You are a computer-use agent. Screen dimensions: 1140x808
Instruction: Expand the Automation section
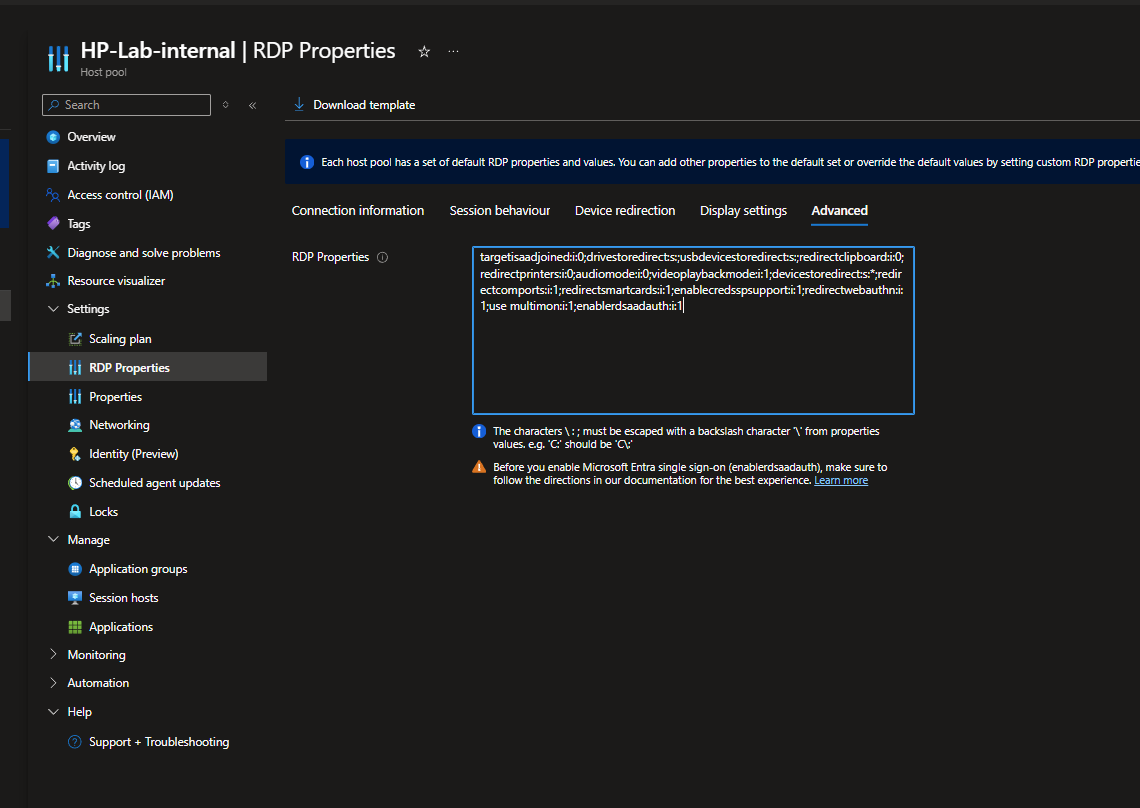[x=53, y=682]
